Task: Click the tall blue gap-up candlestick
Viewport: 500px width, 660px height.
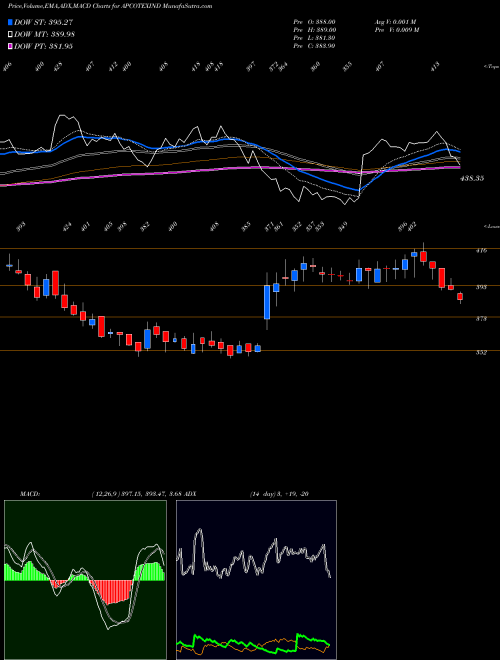Action: point(267,302)
